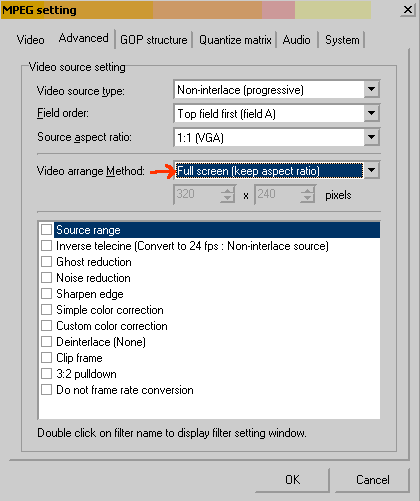The image size is (420, 501).
Task: Enable the Ghost reduction filter
Action: click(46, 262)
